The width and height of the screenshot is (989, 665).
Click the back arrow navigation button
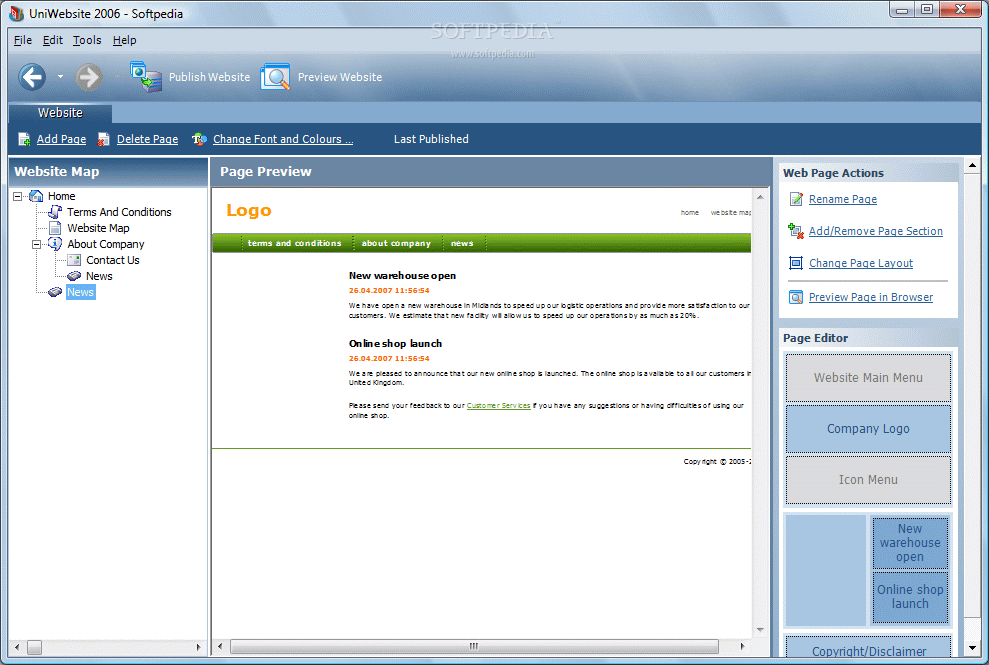click(32, 77)
